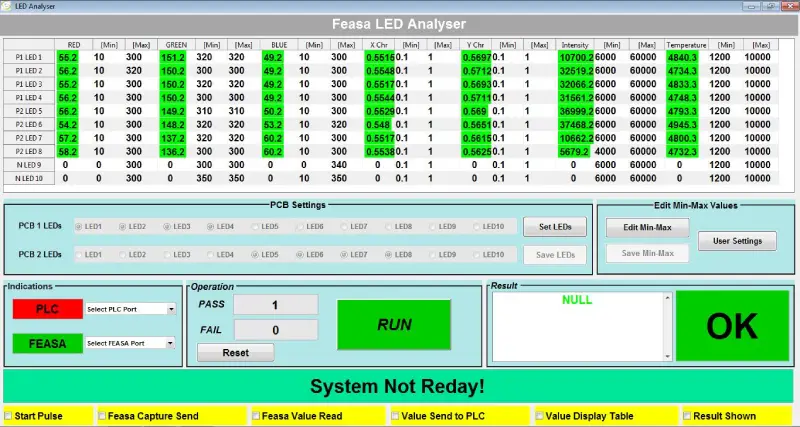Click the Intensity column header
The width and height of the screenshot is (800, 427).
tap(575, 45)
